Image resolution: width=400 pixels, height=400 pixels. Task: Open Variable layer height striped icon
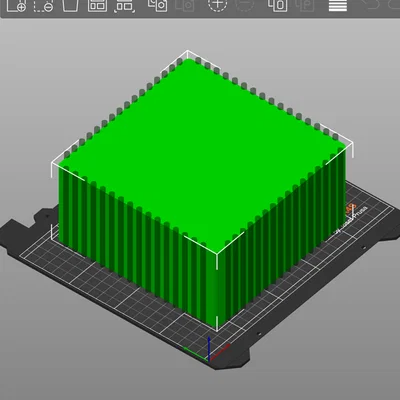(338, 5)
